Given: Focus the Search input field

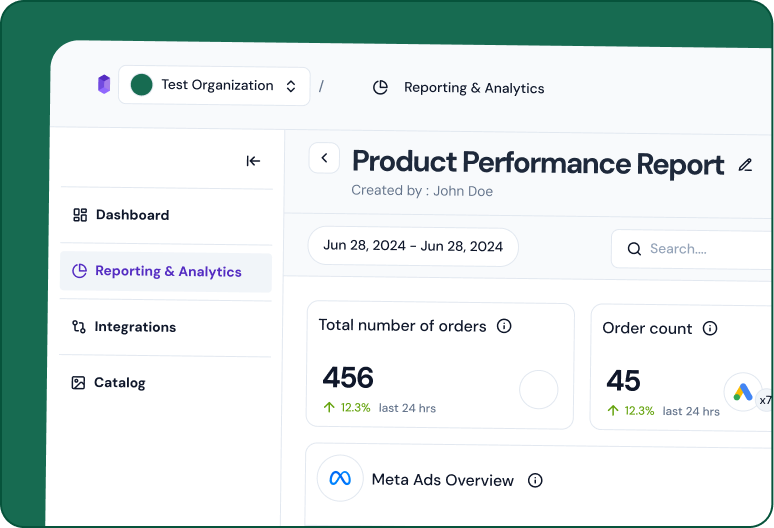Looking at the screenshot, I should click(x=692, y=249).
